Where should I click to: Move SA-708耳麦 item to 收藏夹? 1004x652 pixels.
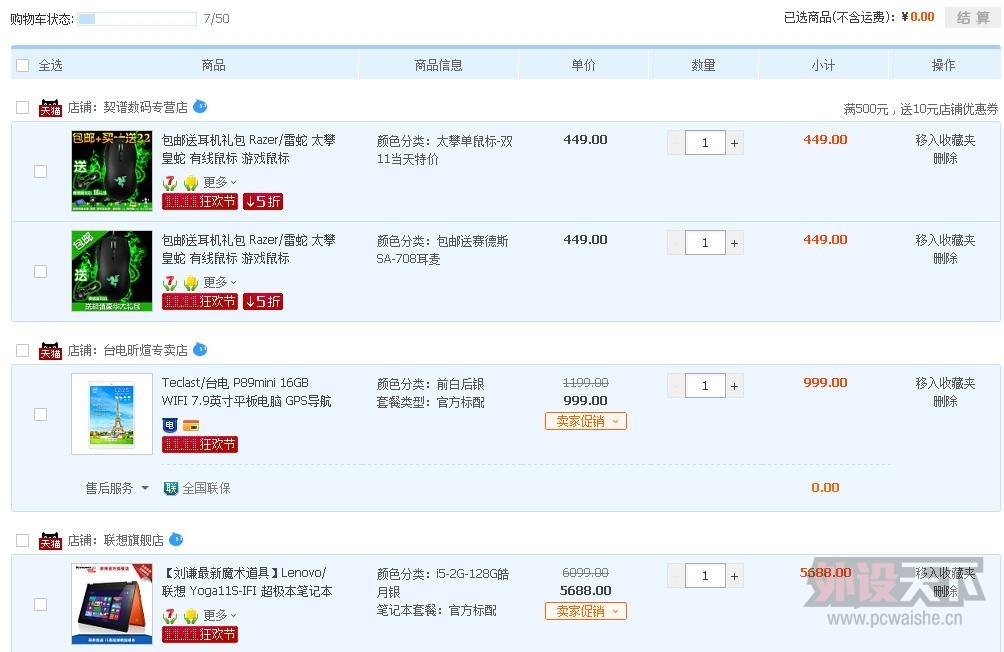click(945, 240)
